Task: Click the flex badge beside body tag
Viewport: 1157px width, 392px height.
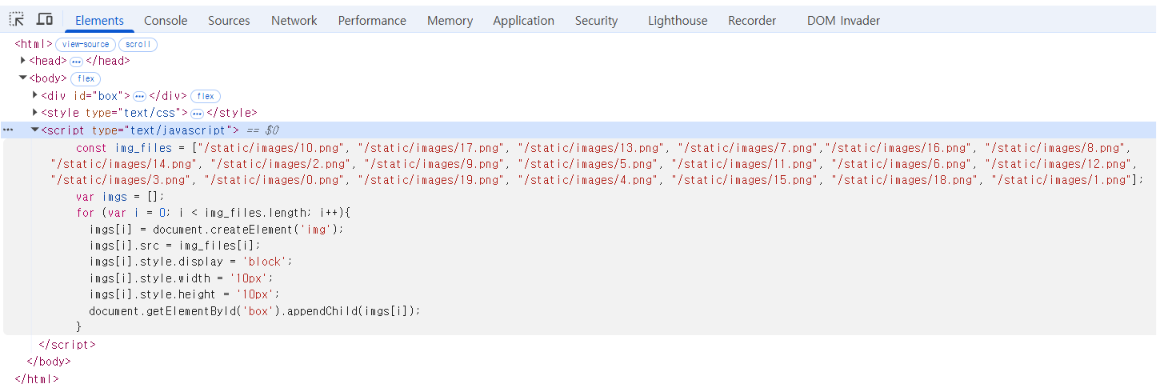Action: [86, 78]
